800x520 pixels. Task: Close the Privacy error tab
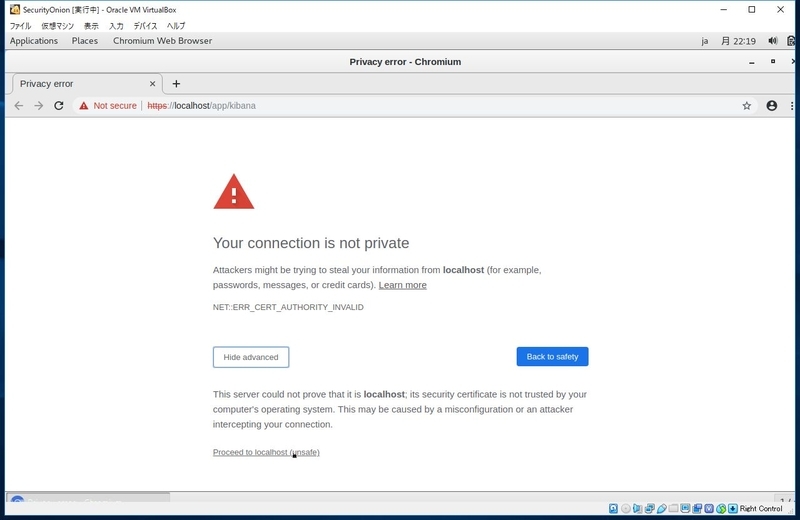[x=152, y=84]
